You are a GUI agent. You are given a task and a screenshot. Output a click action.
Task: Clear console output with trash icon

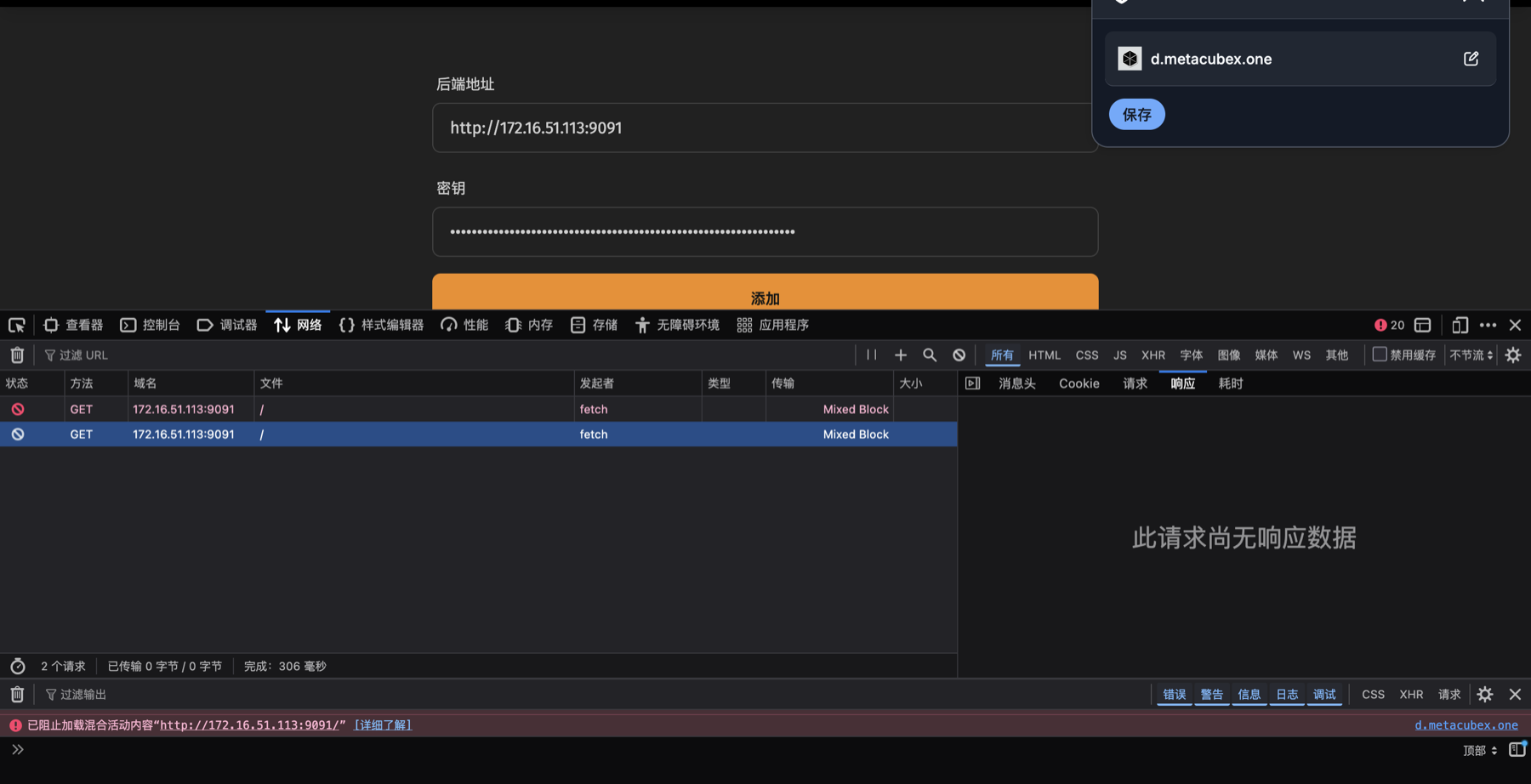click(x=17, y=695)
